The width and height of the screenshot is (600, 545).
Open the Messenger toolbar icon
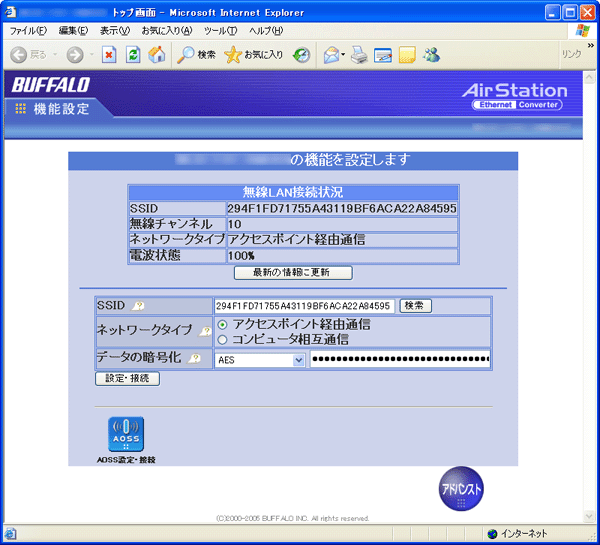(x=431, y=55)
